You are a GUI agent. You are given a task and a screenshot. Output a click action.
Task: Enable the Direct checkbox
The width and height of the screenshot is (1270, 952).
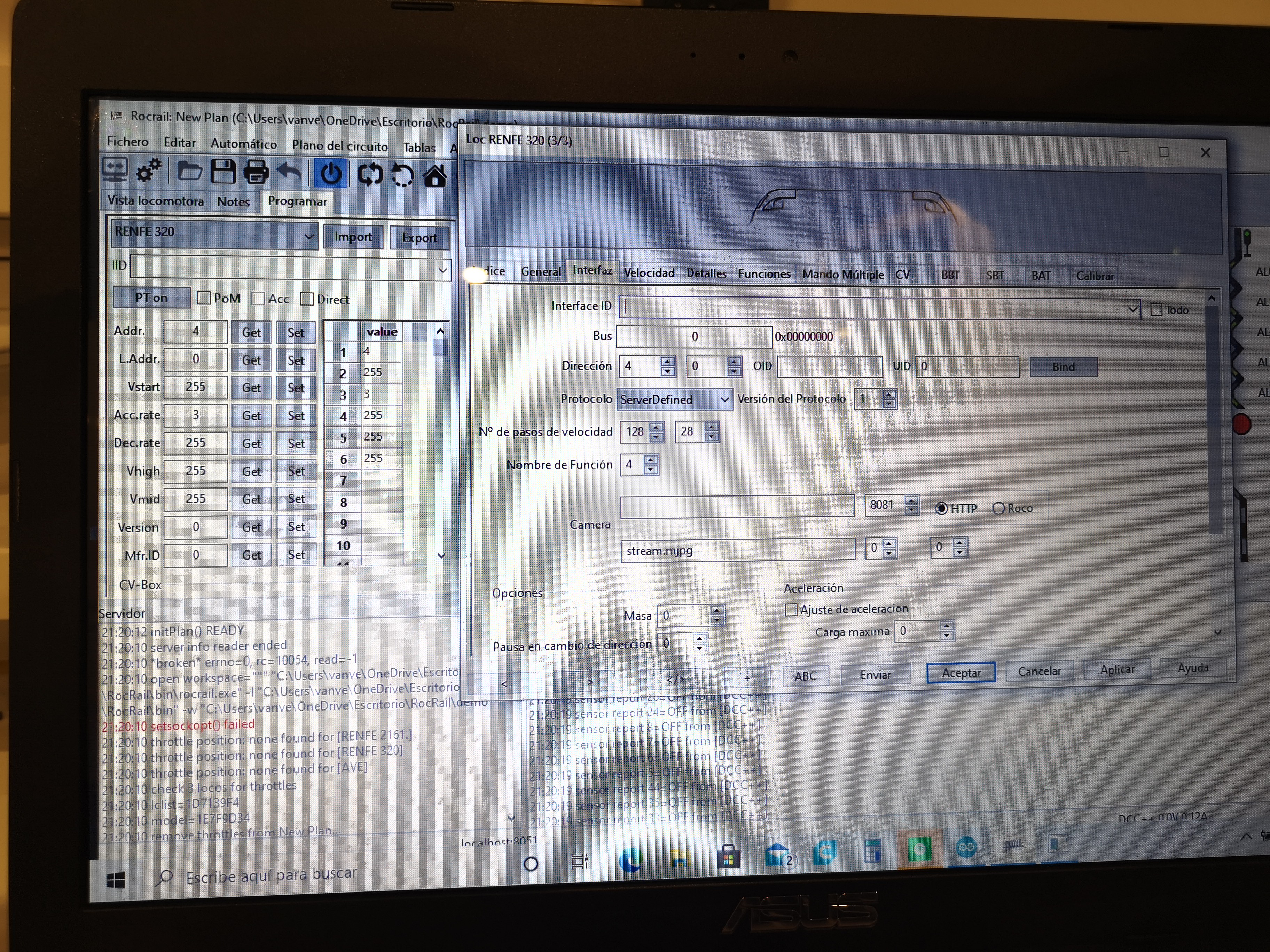pyautogui.click(x=307, y=299)
